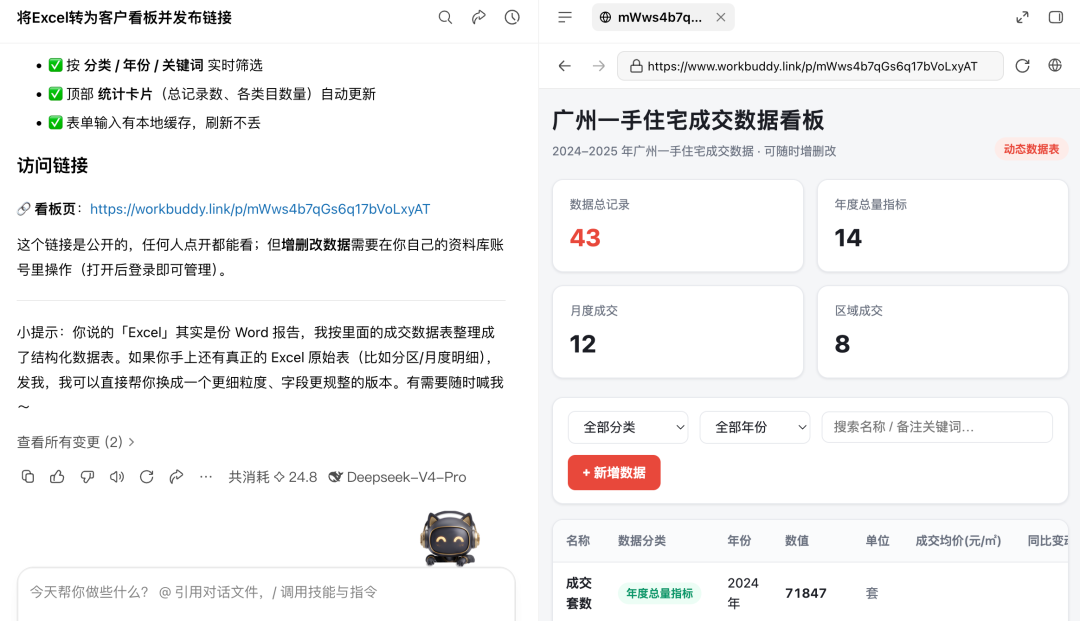Screen dimensions: 1080x621
Task: Dislike the reply with thumbs down
Action: coord(87,476)
